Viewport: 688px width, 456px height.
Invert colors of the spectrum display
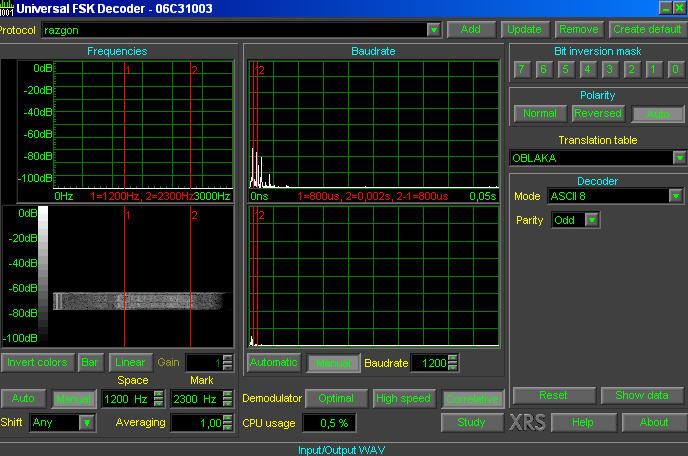[x=37, y=363]
